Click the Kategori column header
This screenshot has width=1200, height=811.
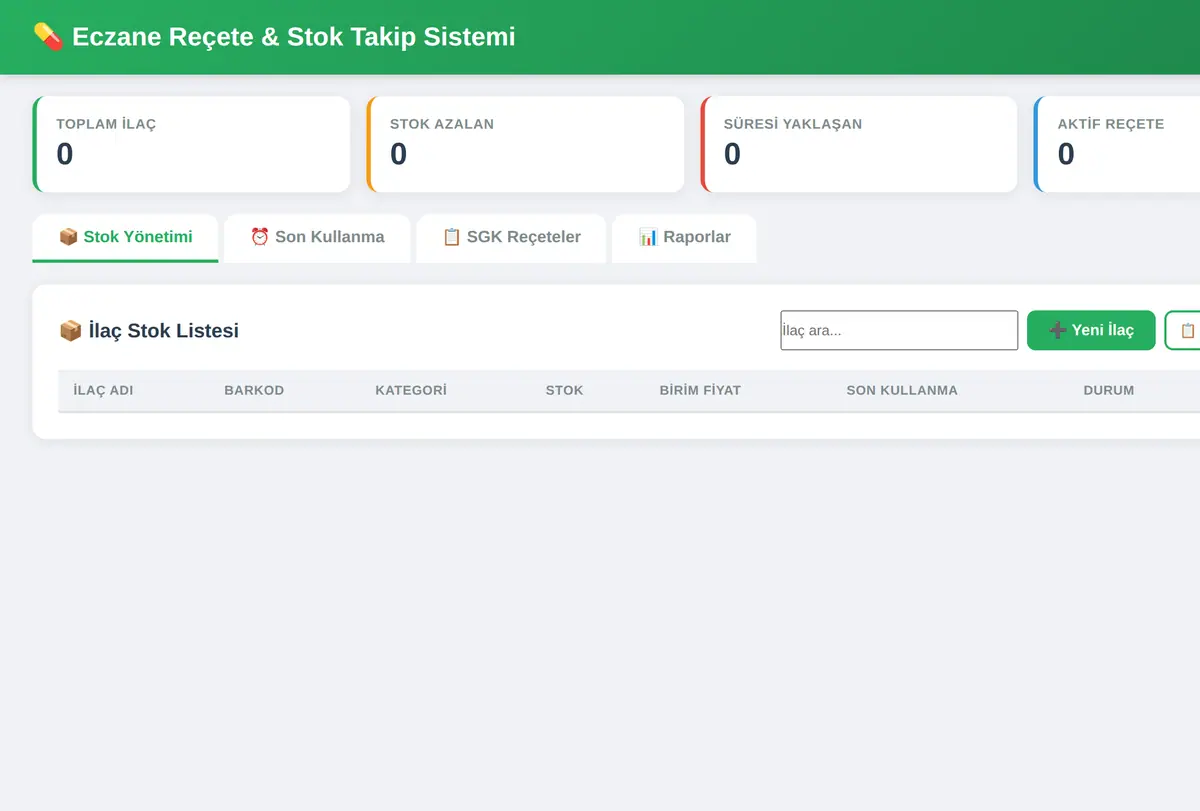411,390
